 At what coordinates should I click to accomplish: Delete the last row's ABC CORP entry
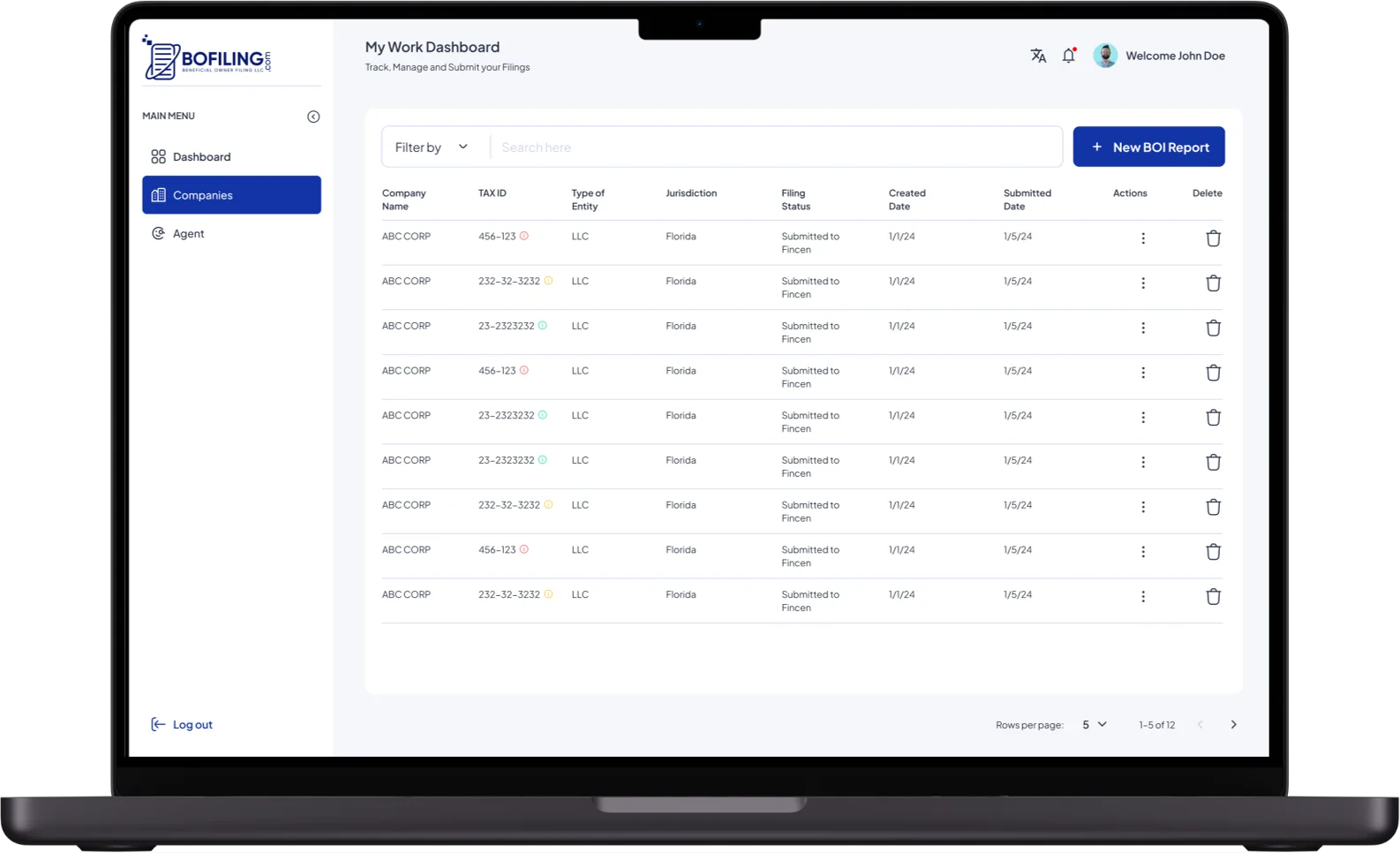[x=1214, y=597]
